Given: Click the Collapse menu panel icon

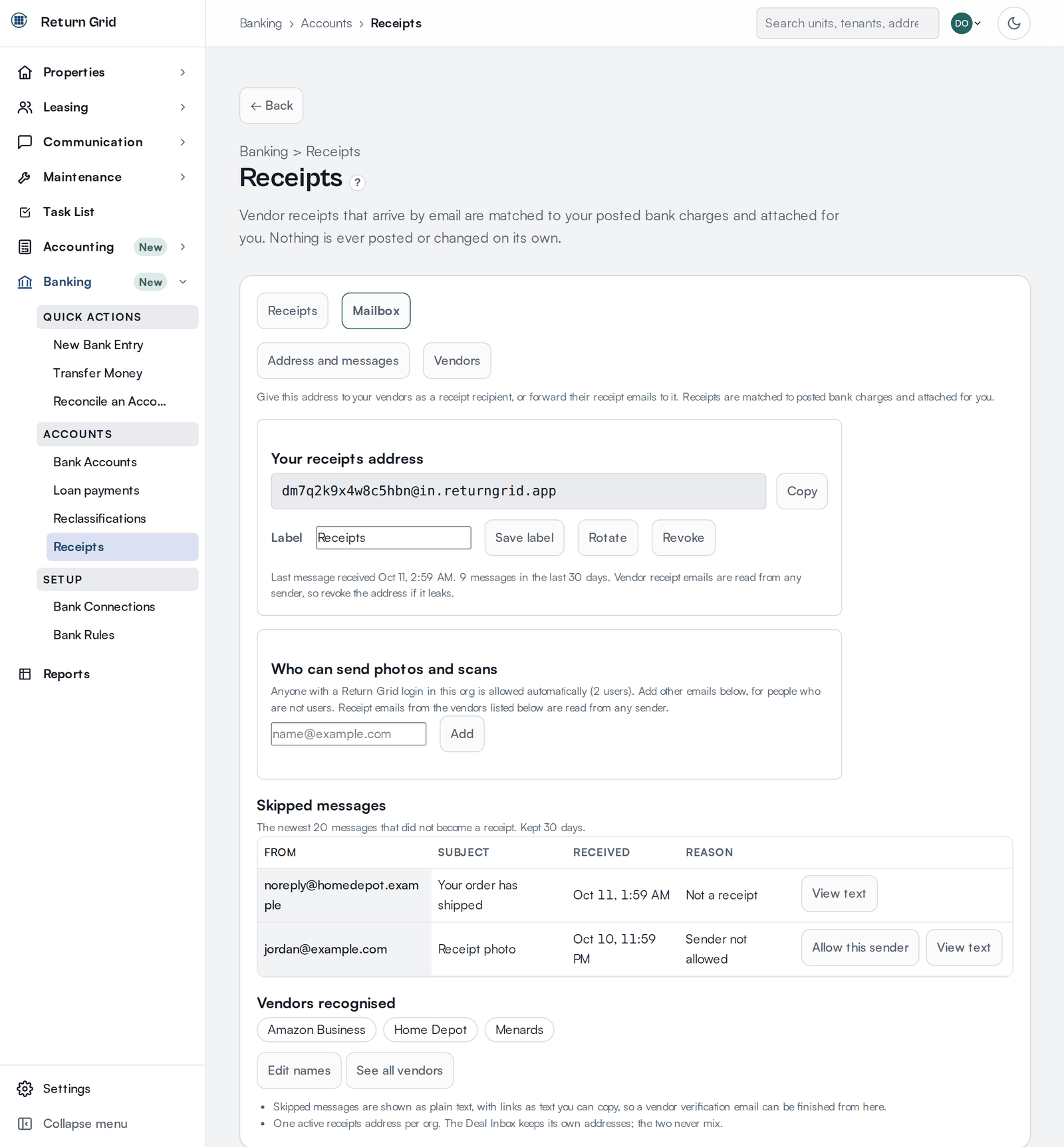Looking at the screenshot, I should (x=25, y=1124).
